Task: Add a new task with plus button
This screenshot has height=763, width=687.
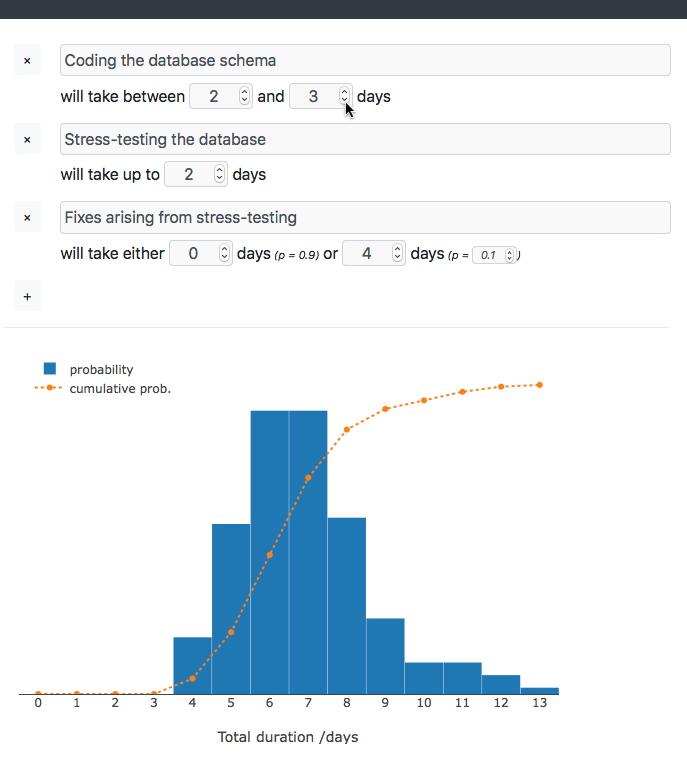Action: point(27,296)
